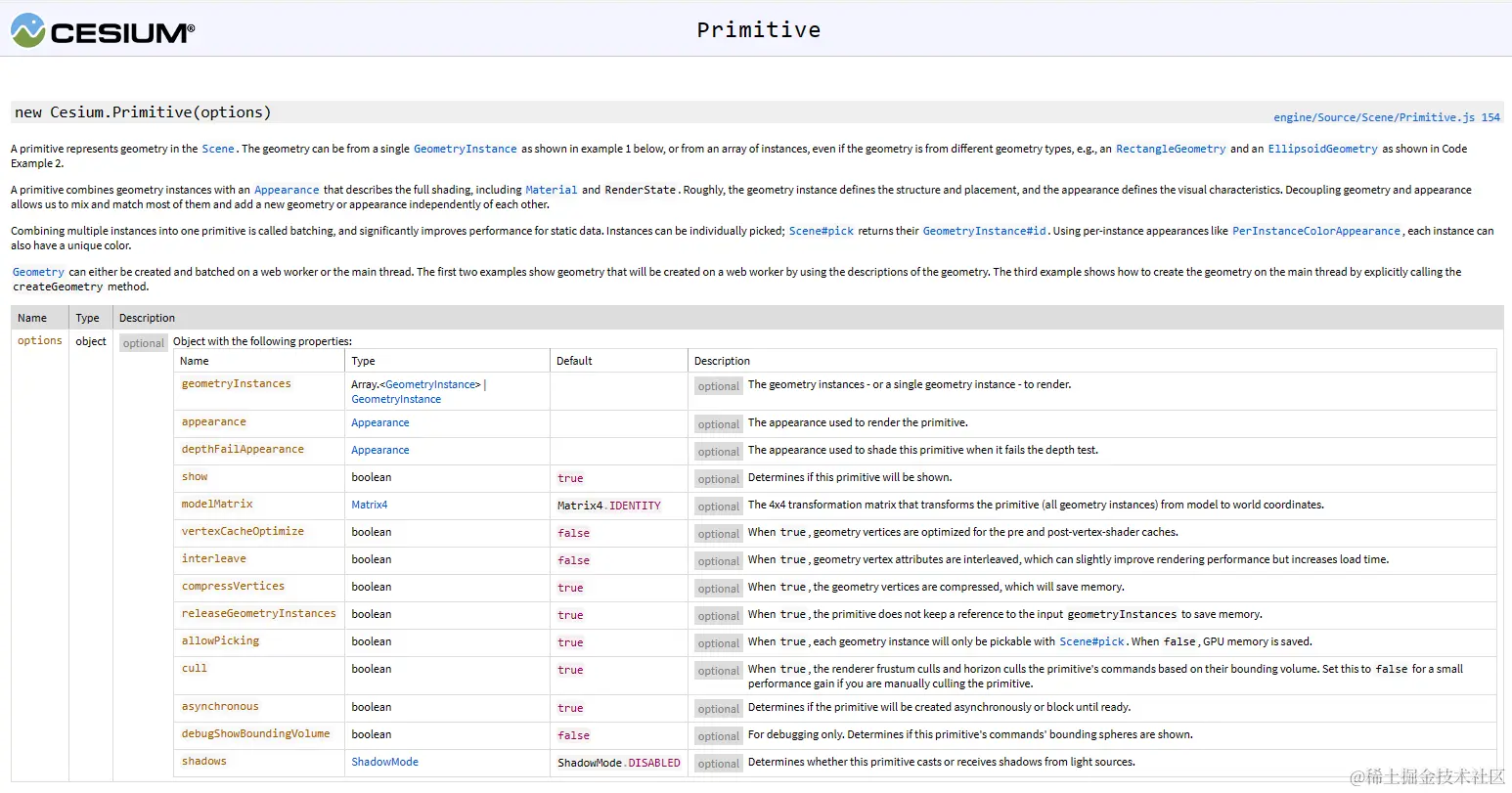Screen dimensions: 1512x793
Task: Click the 'true' default for show
Action: [x=570, y=478]
